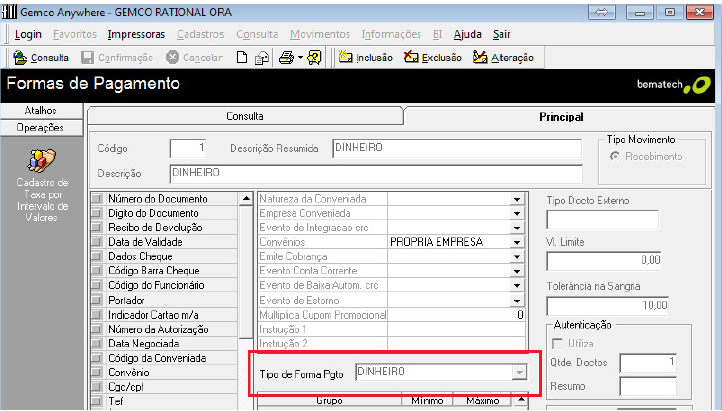The width and height of the screenshot is (722, 411).
Task: Click the Grupo column header
Action: pos(329,400)
